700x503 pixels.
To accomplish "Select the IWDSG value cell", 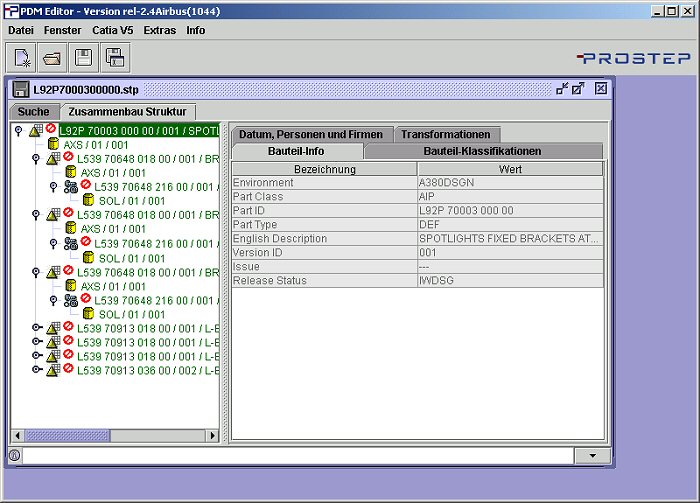I will coord(510,280).
